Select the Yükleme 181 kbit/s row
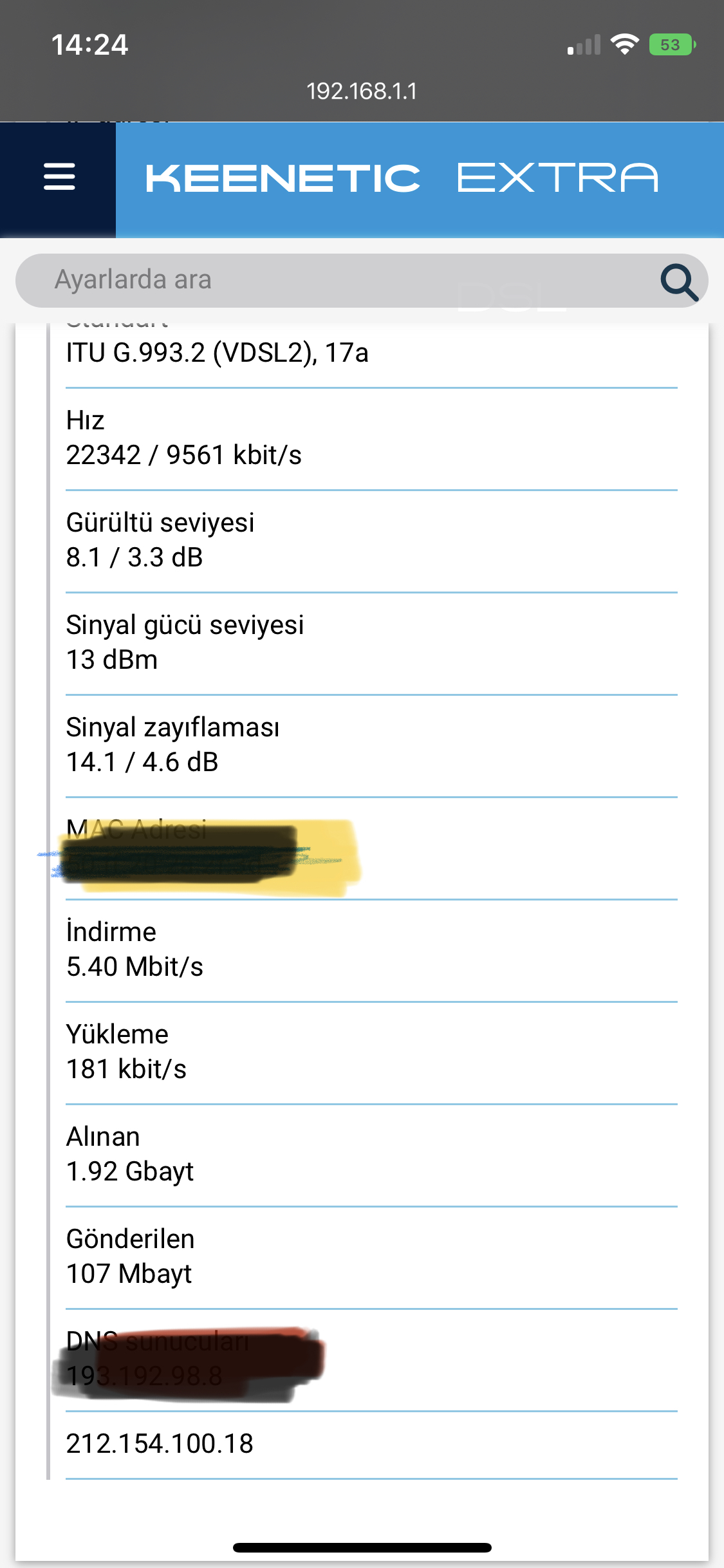The width and height of the screenshot is (724, 1568). tap(371, 1053)
